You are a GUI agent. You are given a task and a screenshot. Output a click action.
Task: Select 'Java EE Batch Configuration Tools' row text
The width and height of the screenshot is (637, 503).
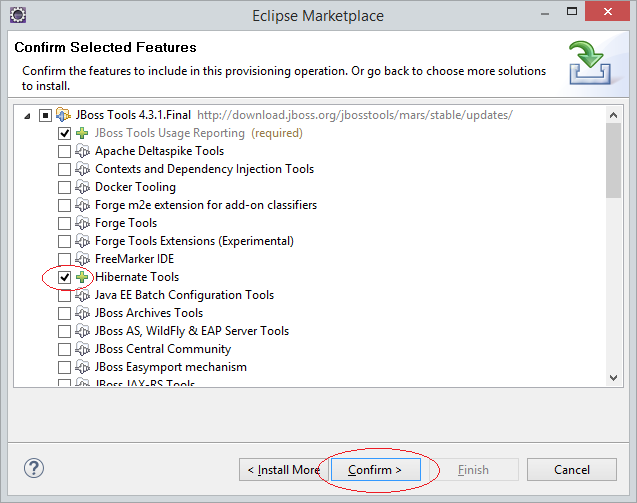pos(184,295)
